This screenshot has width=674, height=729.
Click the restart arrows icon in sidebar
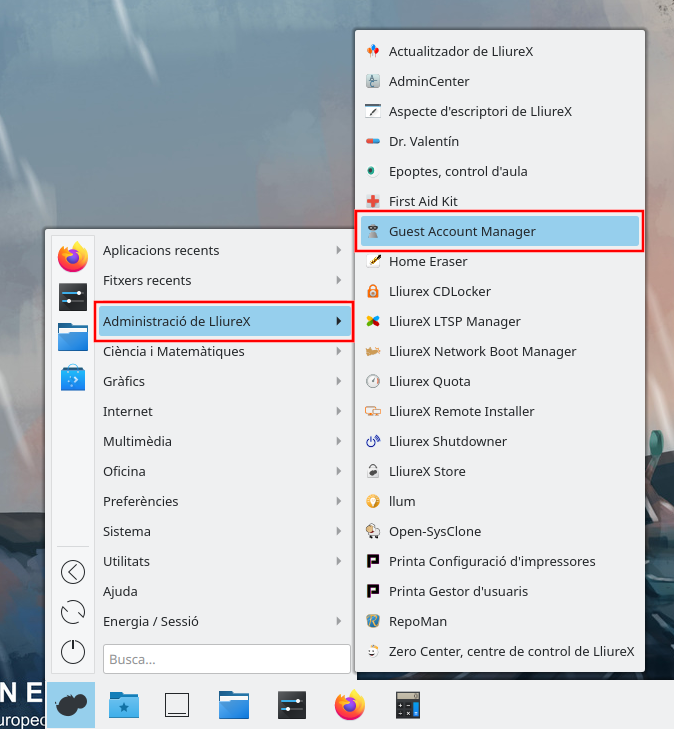73,612
